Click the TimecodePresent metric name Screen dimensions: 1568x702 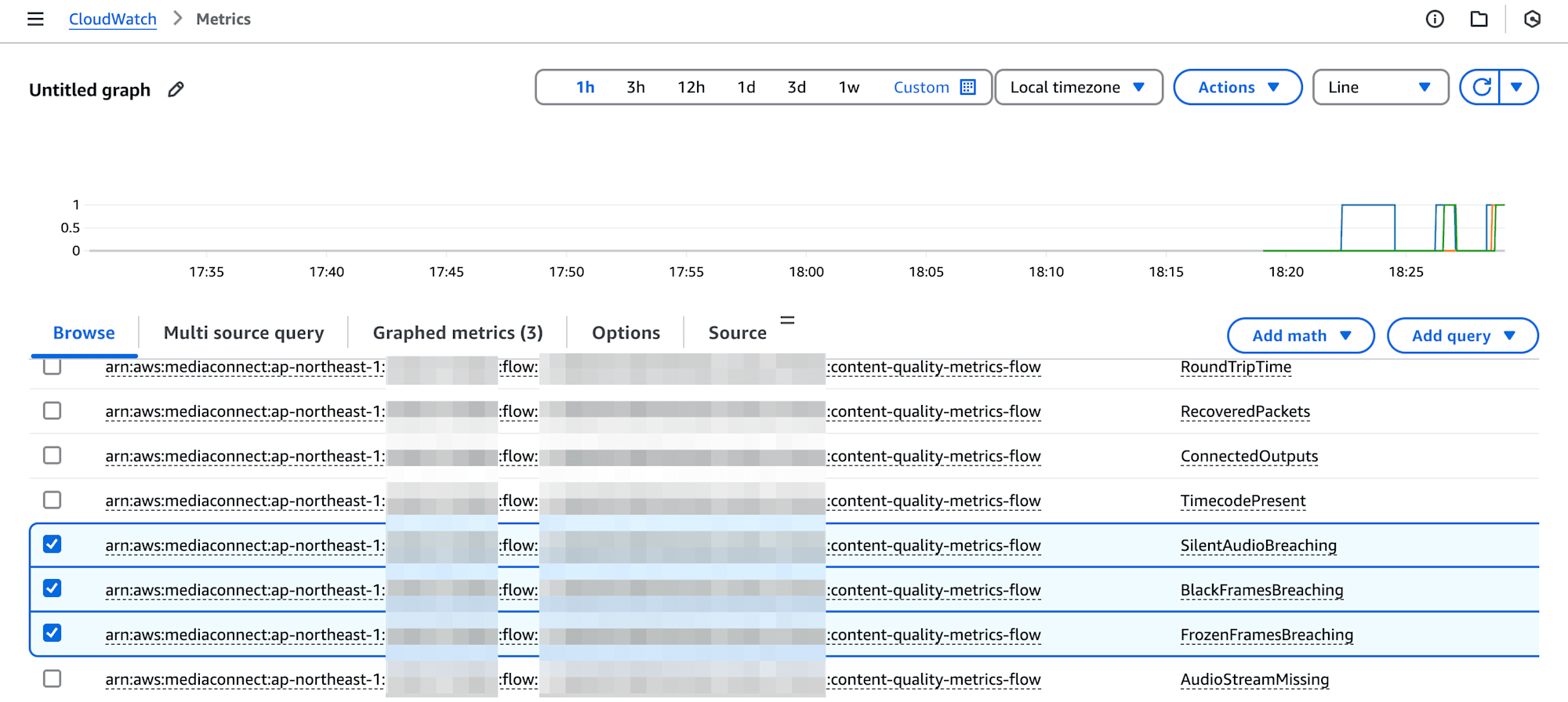pos(1243,501)
